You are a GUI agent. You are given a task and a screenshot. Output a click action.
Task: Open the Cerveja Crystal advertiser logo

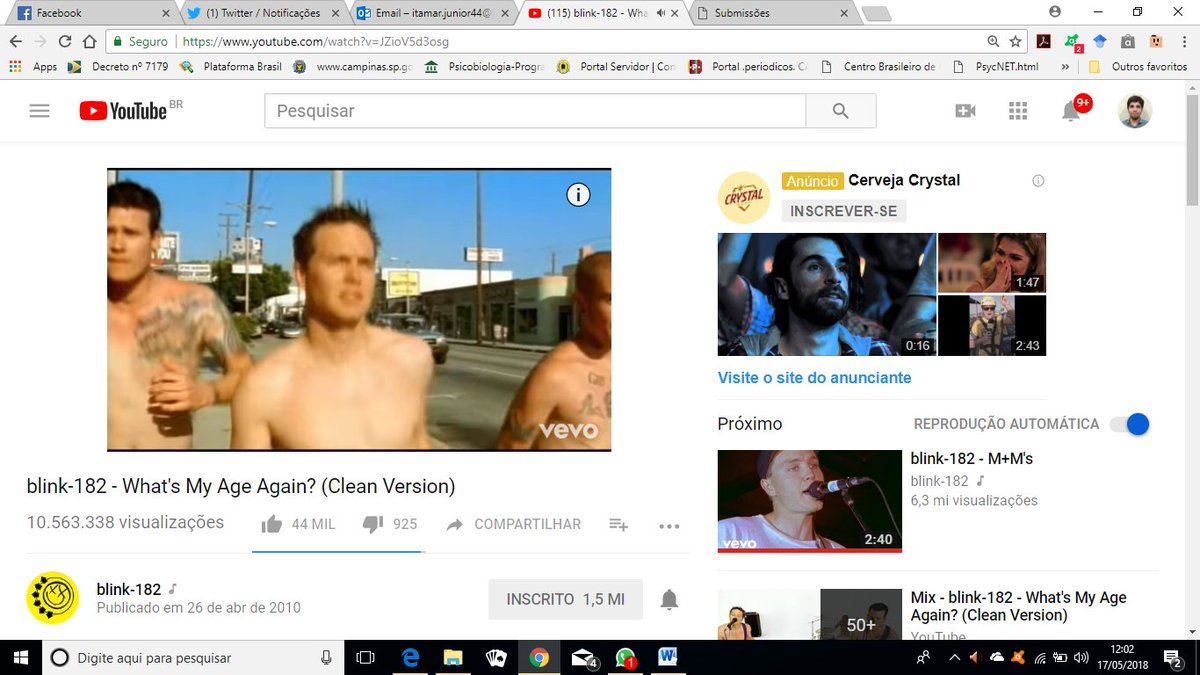point(744,197)
